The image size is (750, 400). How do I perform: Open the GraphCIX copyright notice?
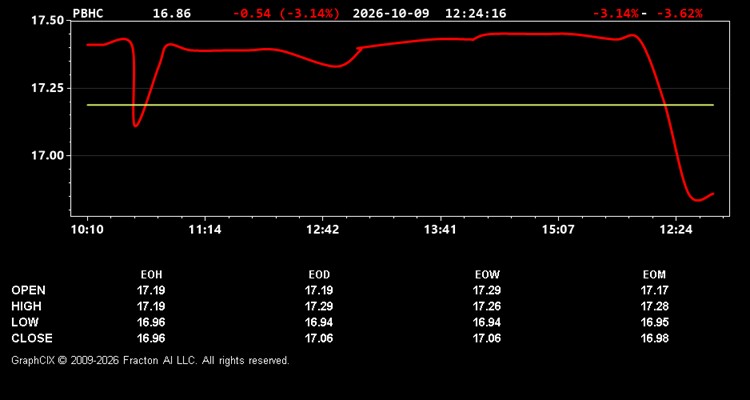pyautogui.click(x=150, y=360)
